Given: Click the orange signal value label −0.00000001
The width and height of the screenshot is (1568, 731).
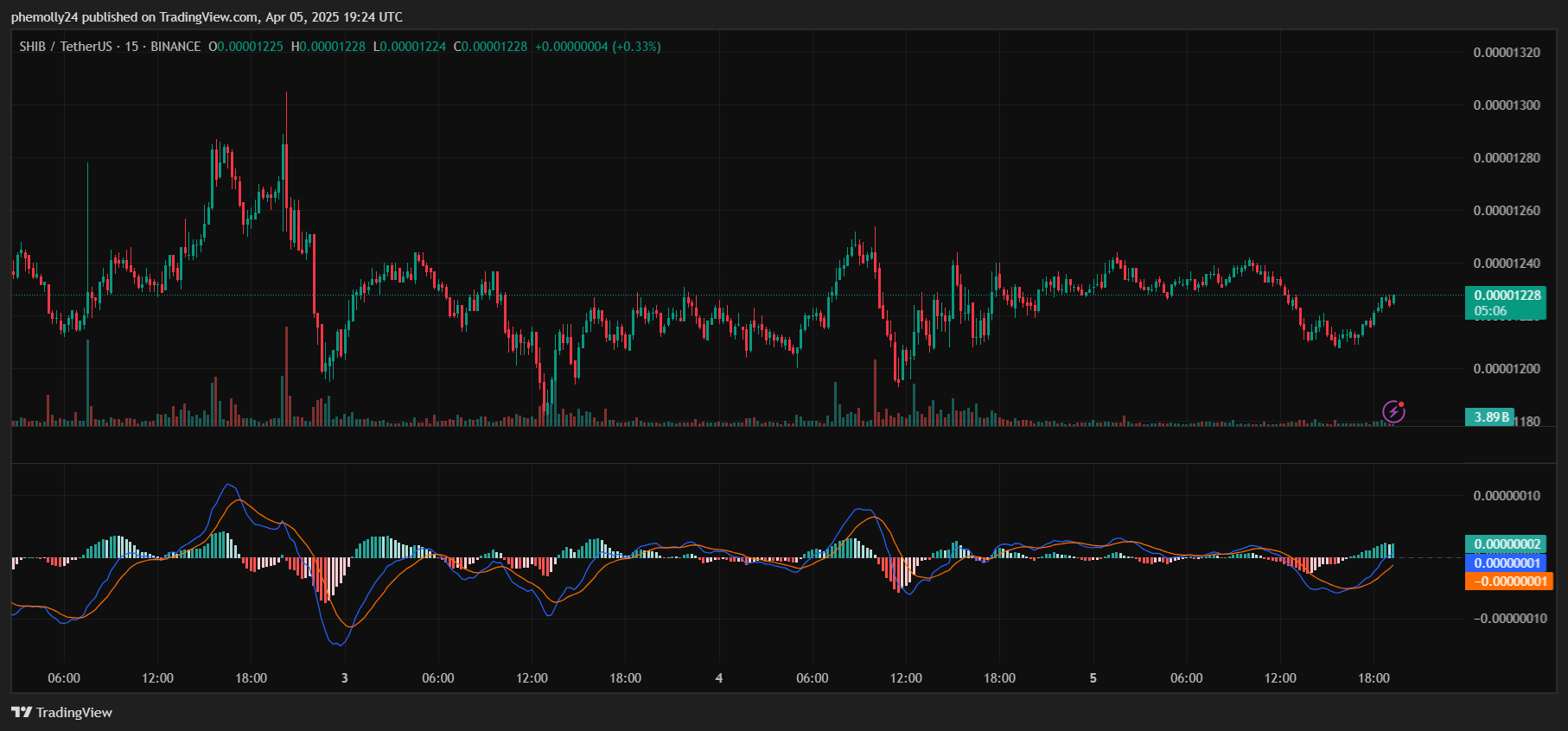Looking at the screenshot, I should click(x=1508, y=582).
